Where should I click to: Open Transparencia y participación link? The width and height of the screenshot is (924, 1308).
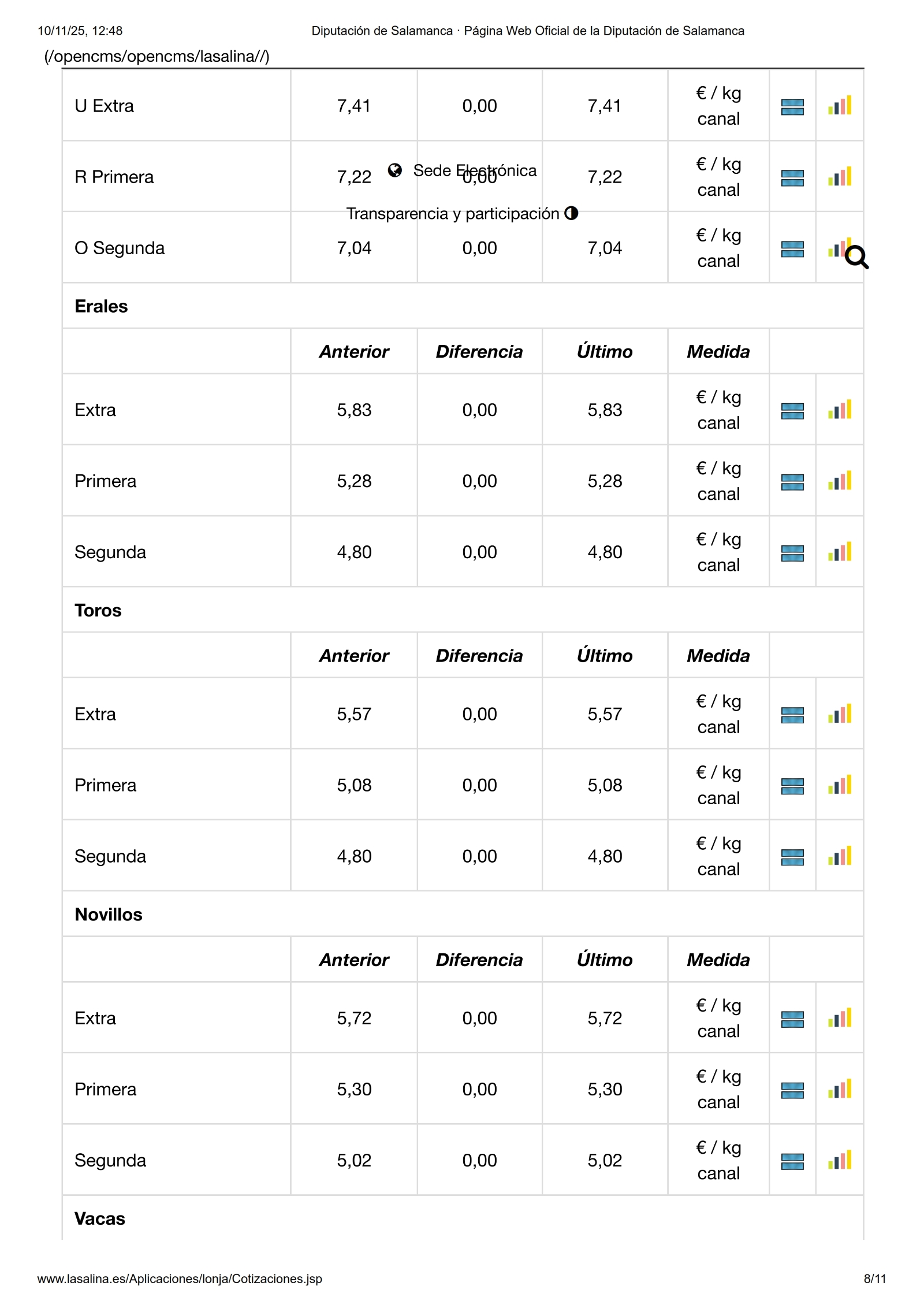[x=453, y=214]
